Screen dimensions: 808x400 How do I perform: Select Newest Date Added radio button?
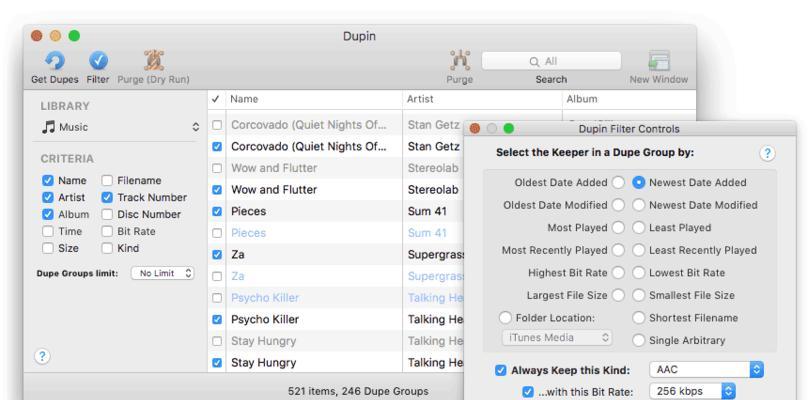[x=638, y=182]
